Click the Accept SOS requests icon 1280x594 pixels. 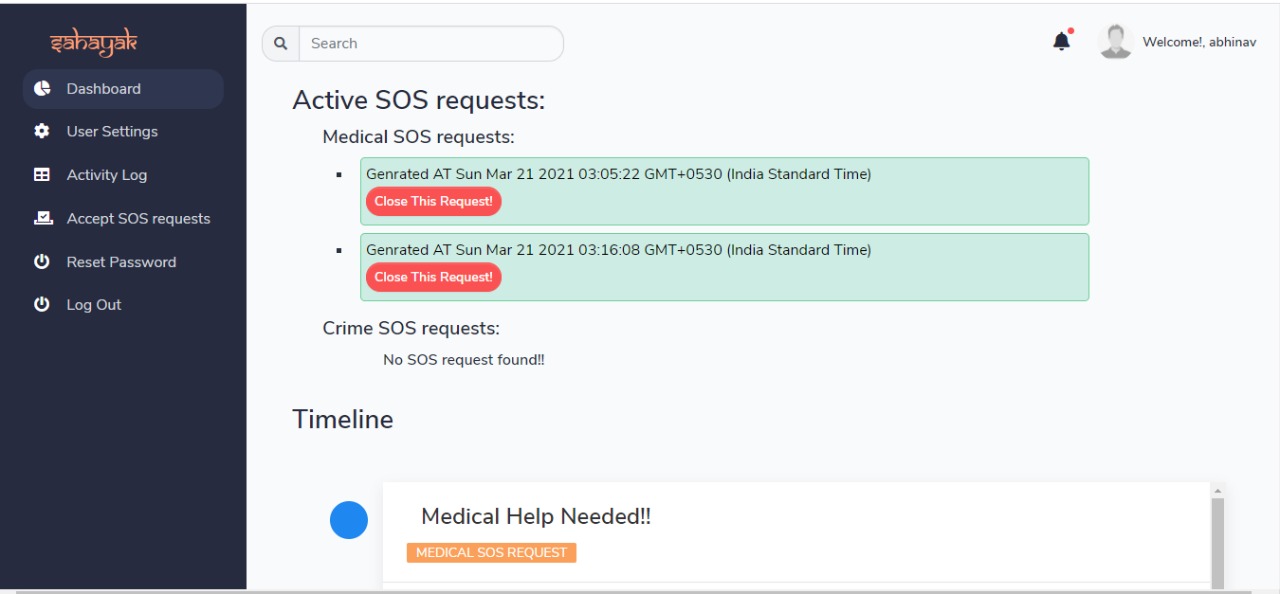[x=42, y=218]
